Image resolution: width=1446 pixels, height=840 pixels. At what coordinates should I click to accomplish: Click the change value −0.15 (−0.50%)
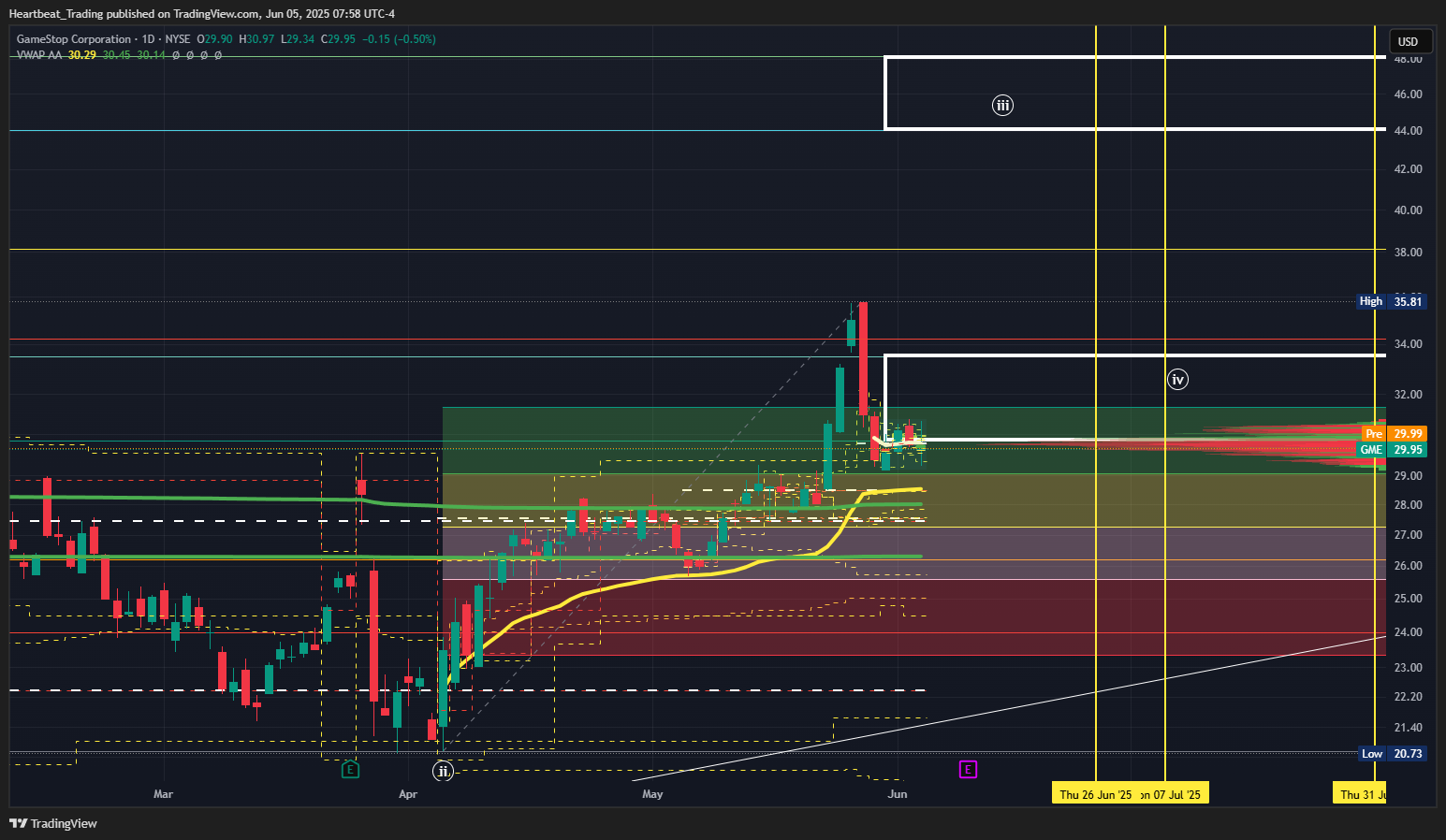(399, 39)
